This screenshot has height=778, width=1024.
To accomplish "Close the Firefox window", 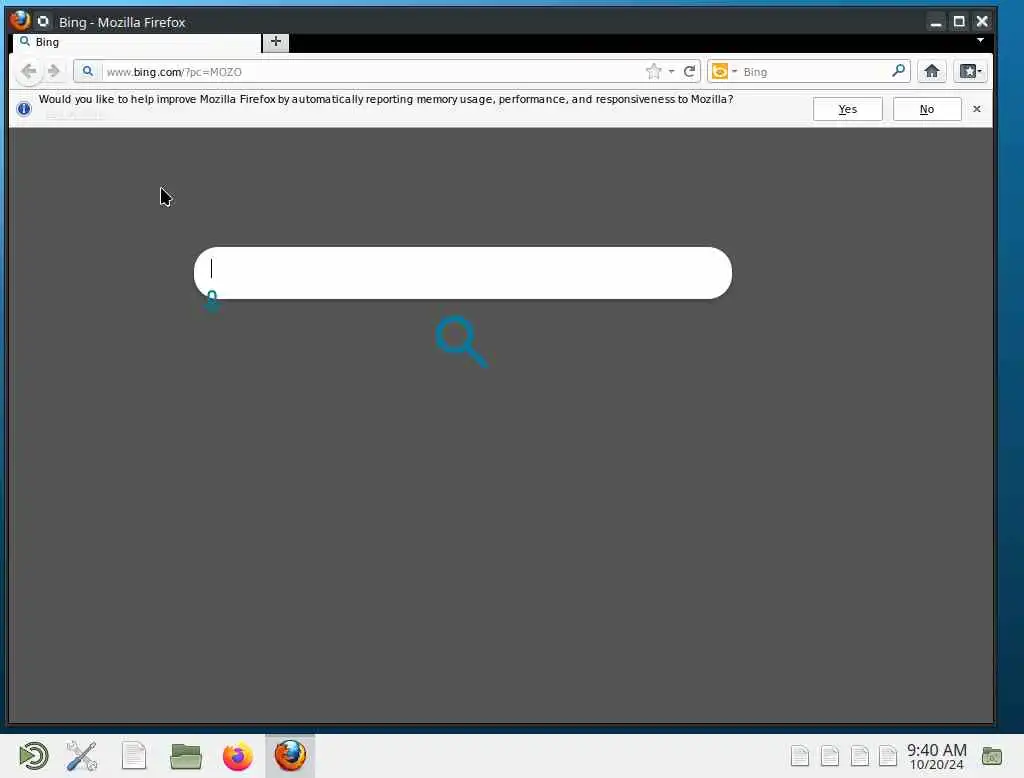I will pos(982,22).
